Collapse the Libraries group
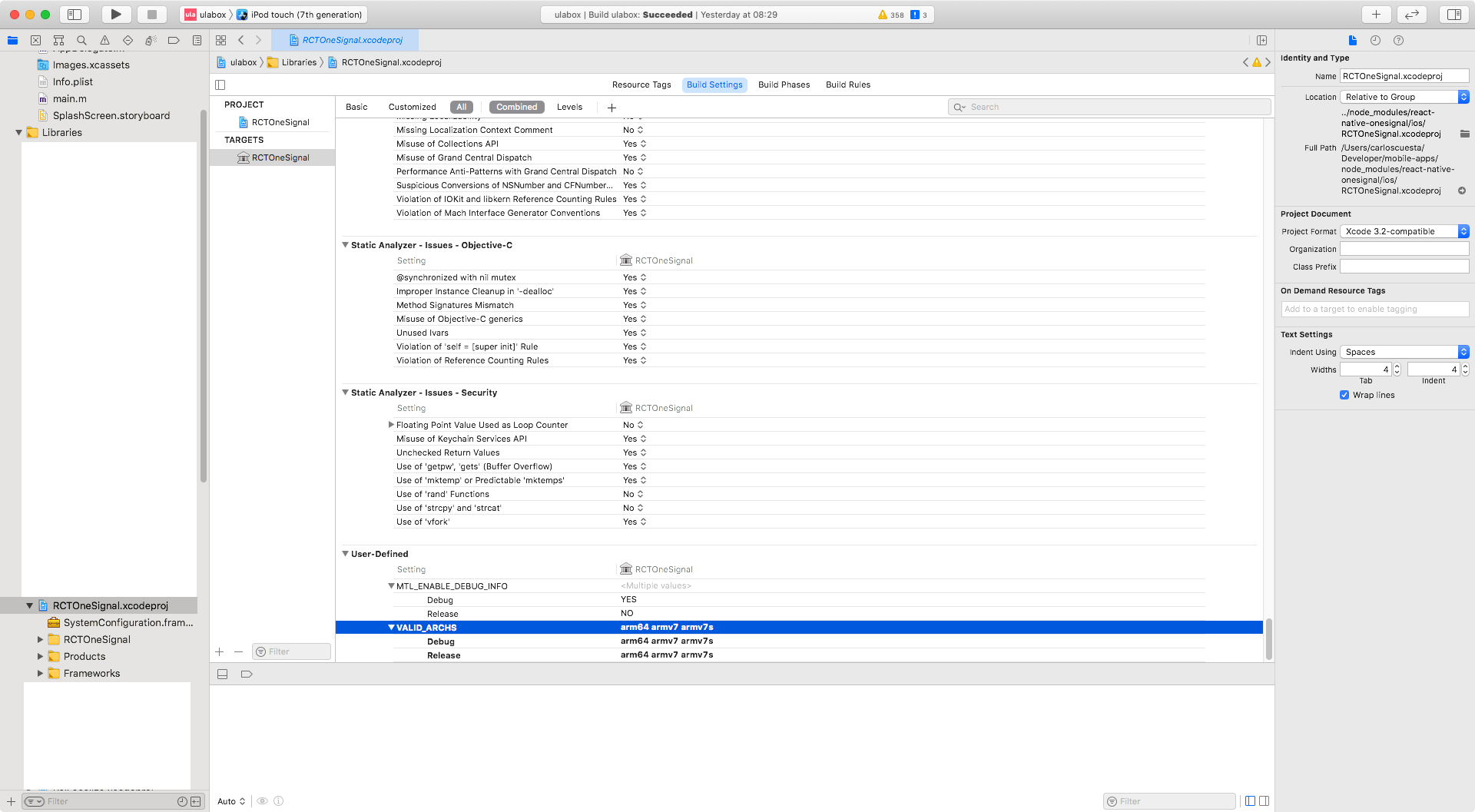Screen dimensions: 1475x812 18,132
